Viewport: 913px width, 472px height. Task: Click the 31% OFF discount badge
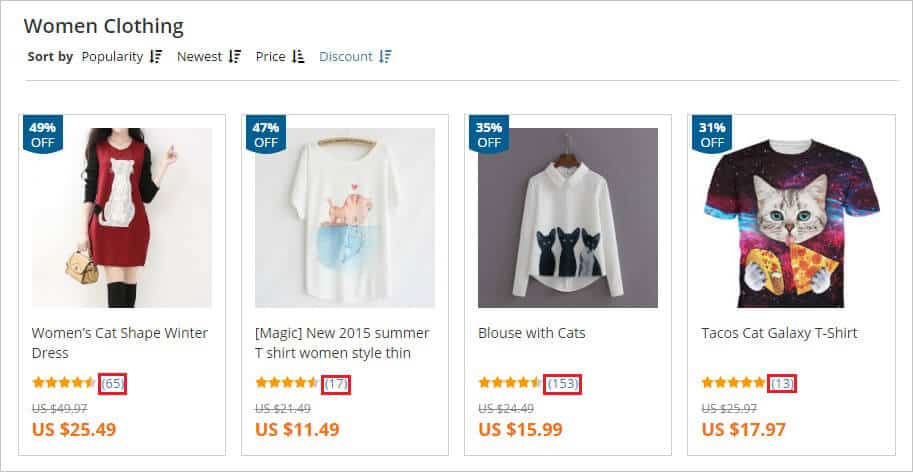712,135
